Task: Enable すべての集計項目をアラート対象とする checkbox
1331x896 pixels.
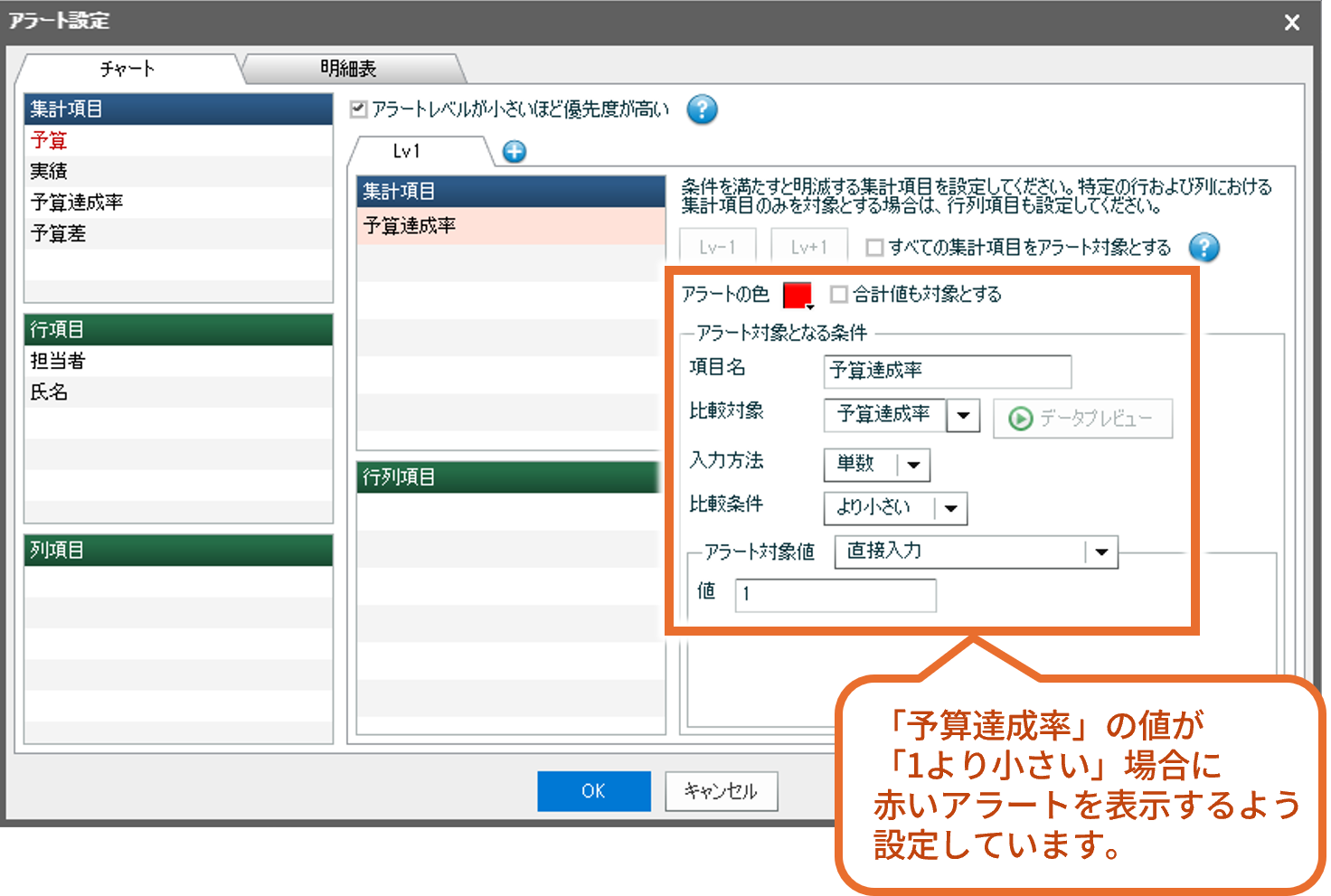Action: point(874,247)
